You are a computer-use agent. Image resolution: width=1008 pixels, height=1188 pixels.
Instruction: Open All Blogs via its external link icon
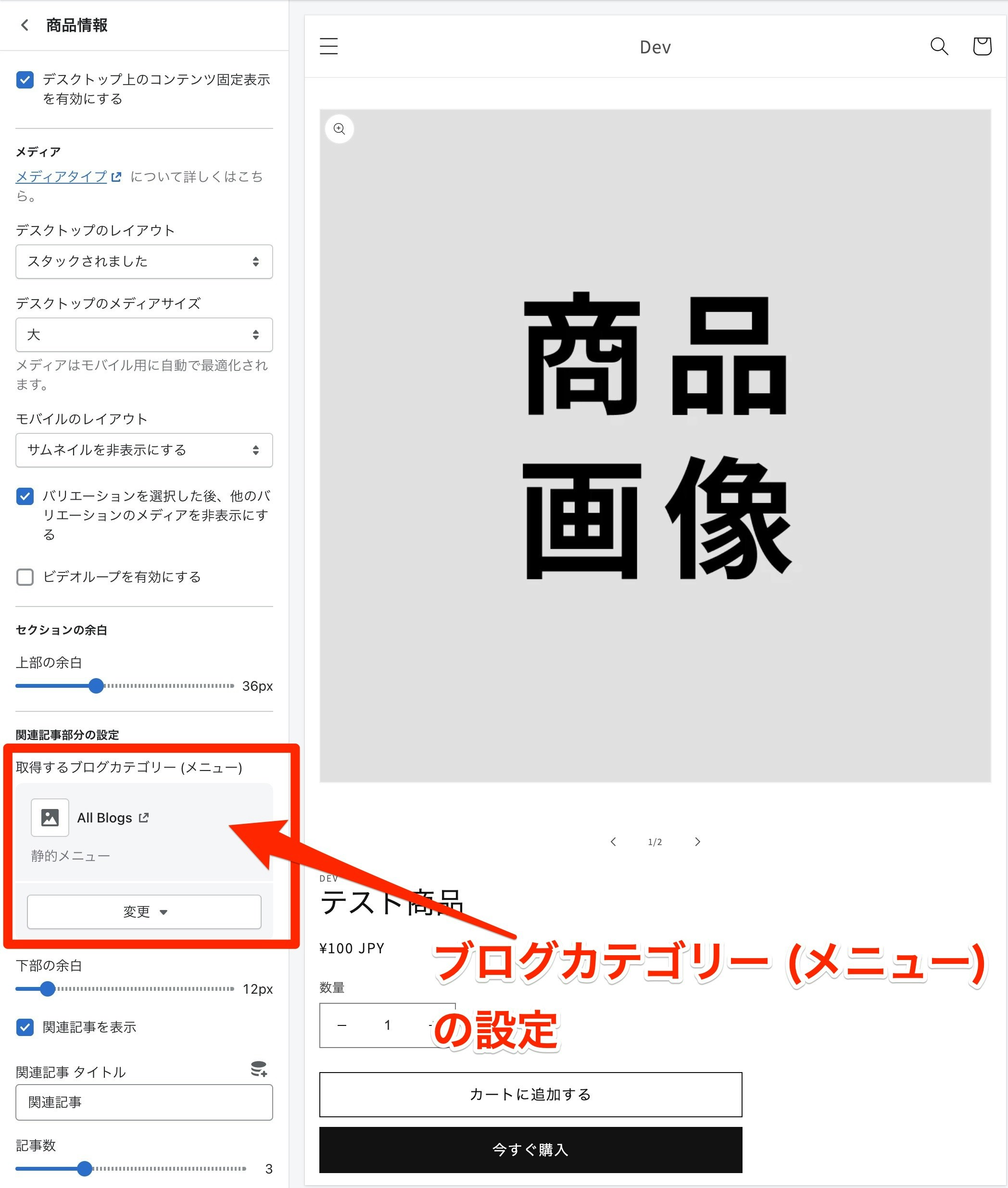(x=145, y=817)
